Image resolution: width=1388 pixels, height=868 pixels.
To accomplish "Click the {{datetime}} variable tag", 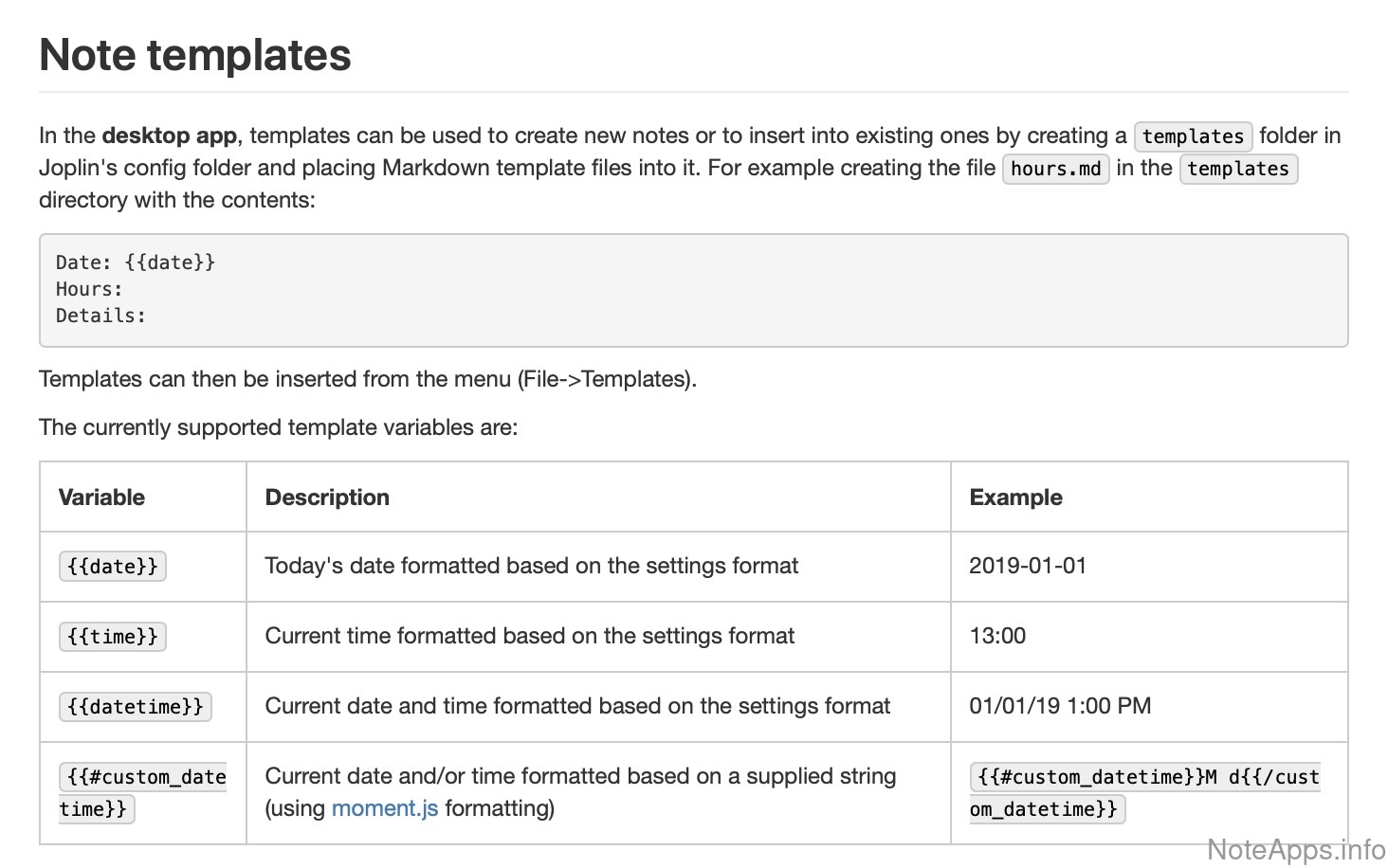I will tap(136, 707).
